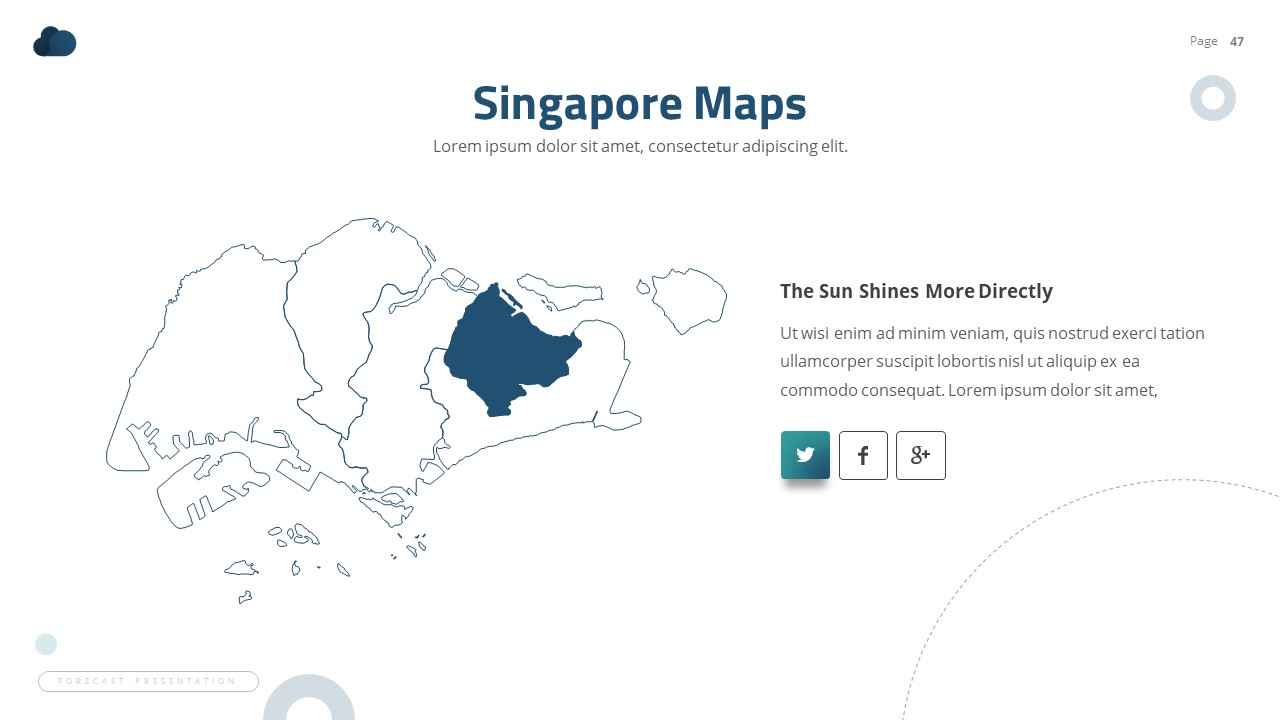1280x720 pixels.
Task: Click the gray ring graphic top right
Action: [x=1212, y=98]
